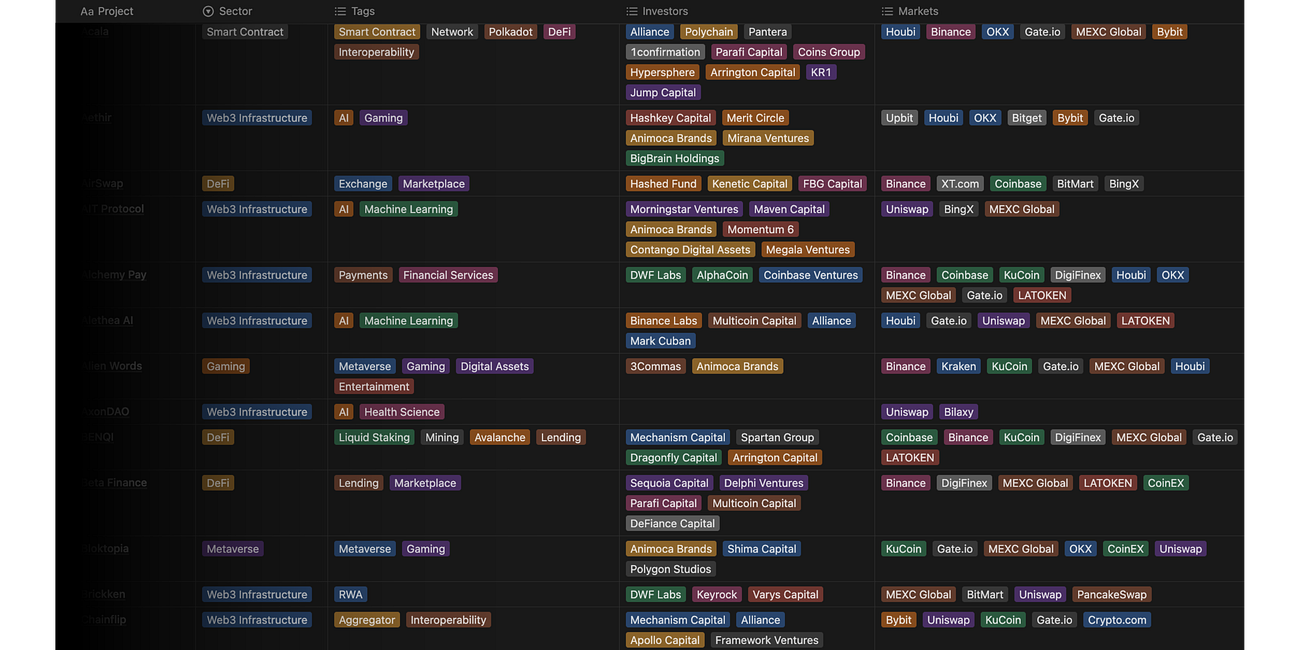Screen dimensions: 1300x650
Task: Select the Health Science tag
Action: tap(402, 412)
